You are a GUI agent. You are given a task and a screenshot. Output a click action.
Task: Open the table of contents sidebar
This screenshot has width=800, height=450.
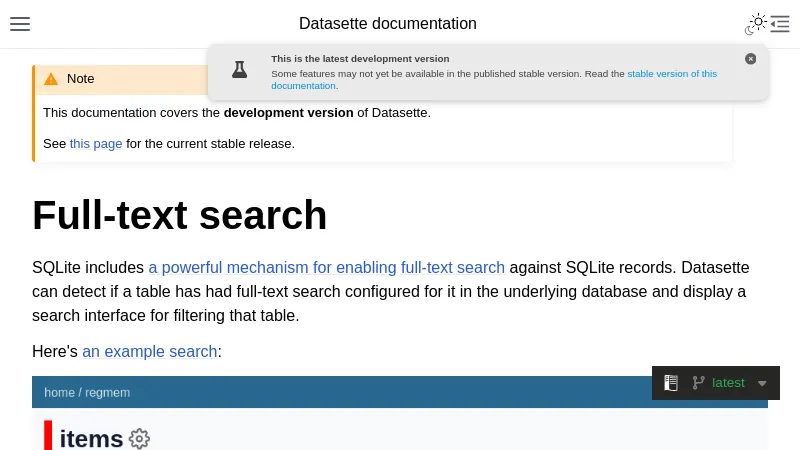tap(780, 24)
